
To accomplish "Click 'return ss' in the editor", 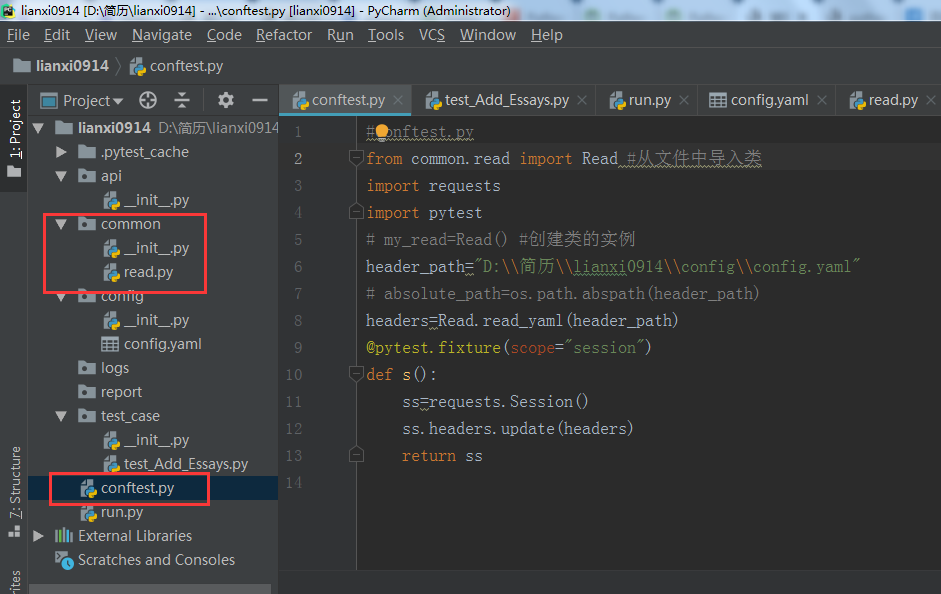I will 442,455.
